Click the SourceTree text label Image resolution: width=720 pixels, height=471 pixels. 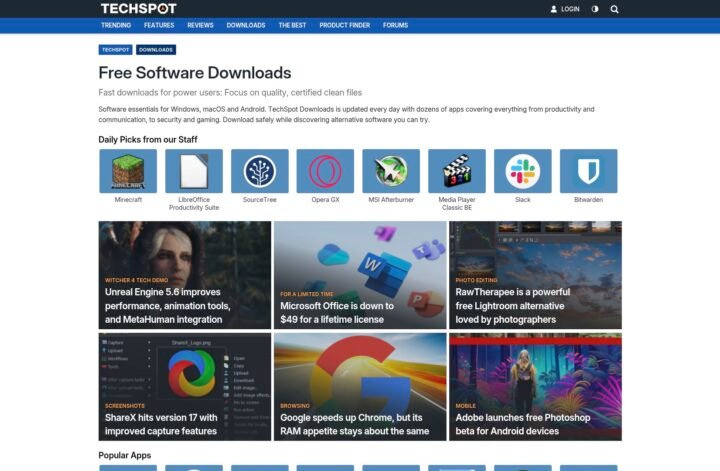260,200
